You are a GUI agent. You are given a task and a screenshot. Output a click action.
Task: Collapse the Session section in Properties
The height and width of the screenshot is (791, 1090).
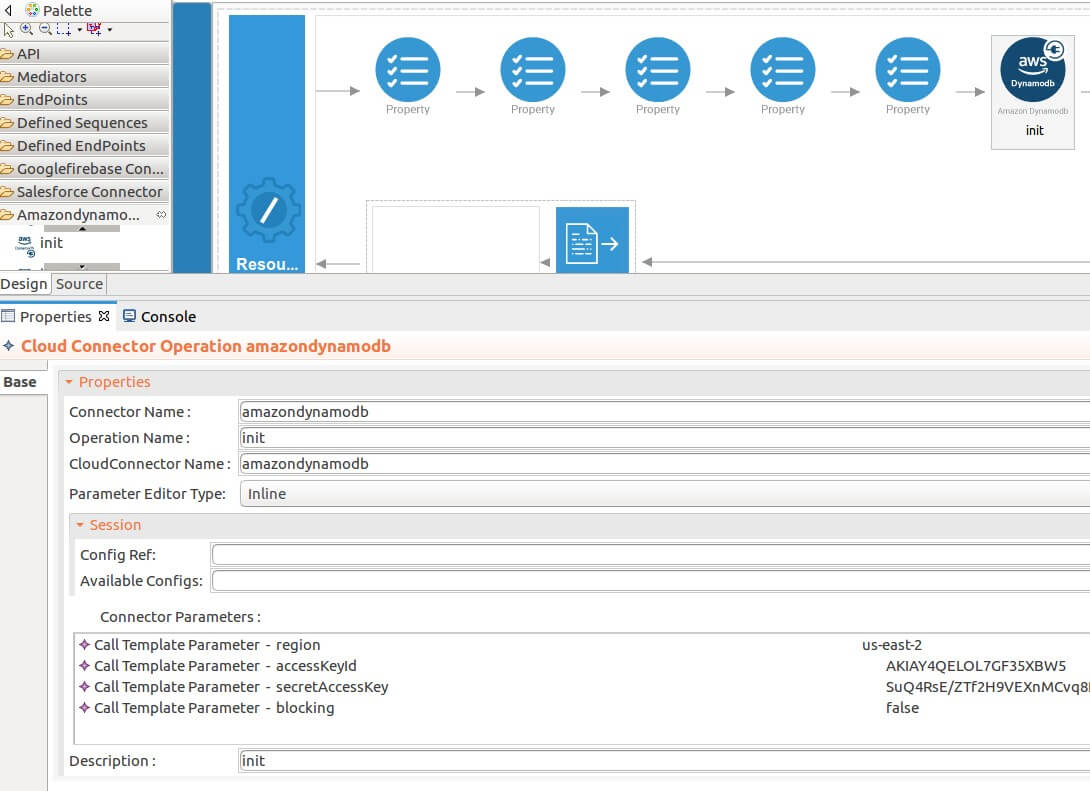coord(80,524)
